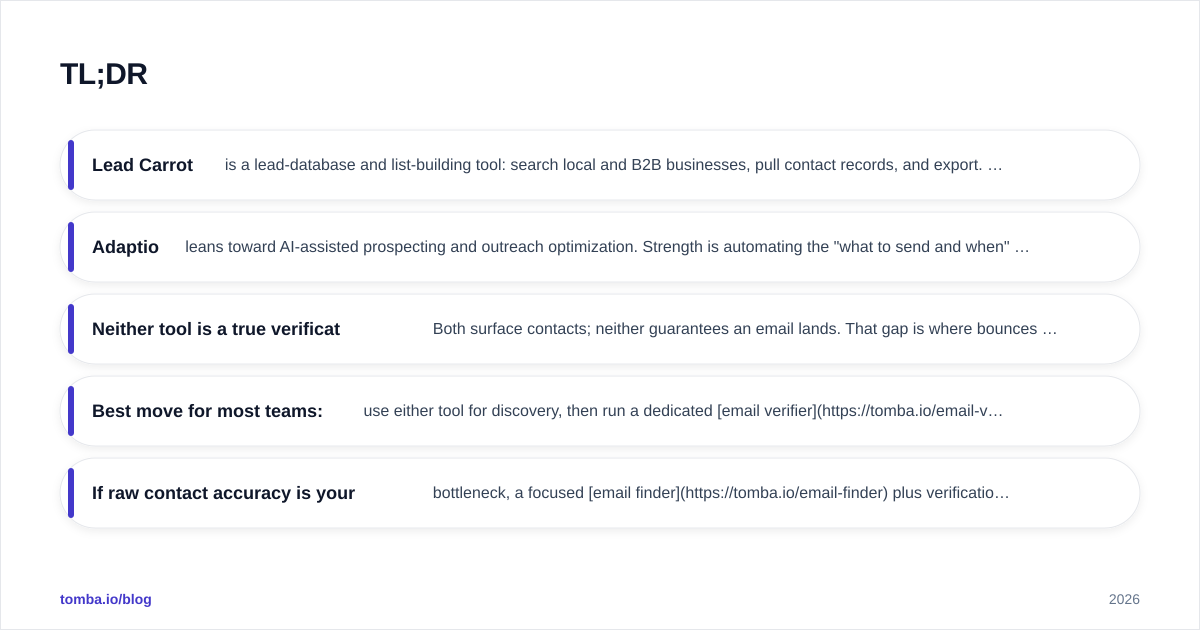Viewport: 1200px width, 630px height.
Task: Select the "Best move for most teams:" label
Action: [207, 411]
